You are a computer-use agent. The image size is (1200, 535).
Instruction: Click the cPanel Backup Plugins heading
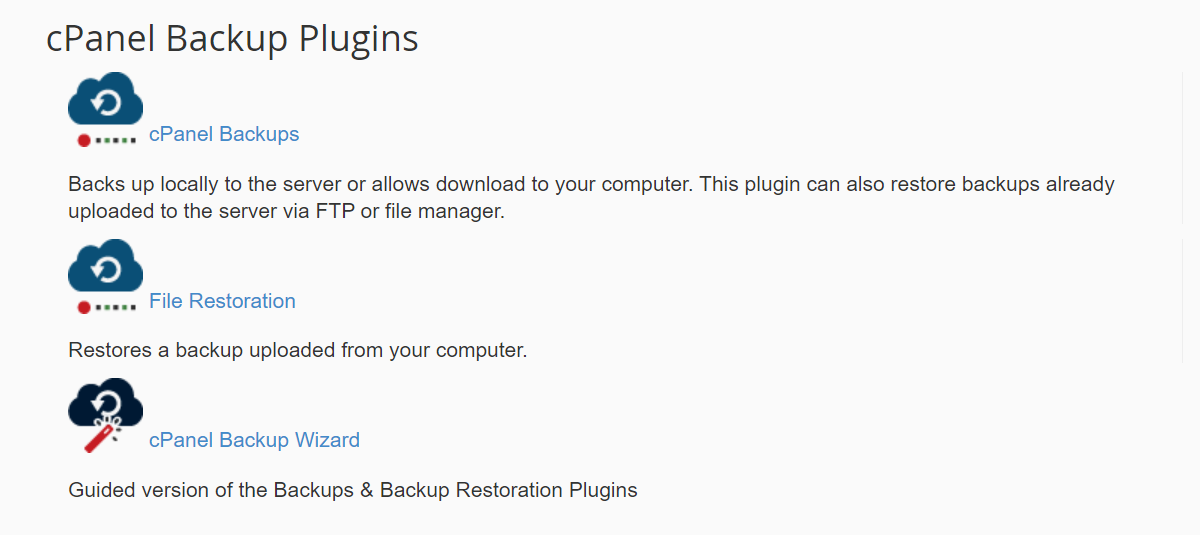tap(232, 39)
